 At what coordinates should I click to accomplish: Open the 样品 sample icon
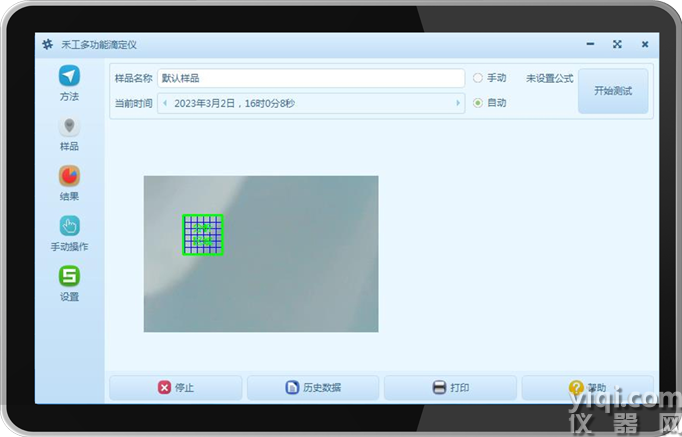coord(69,127)
